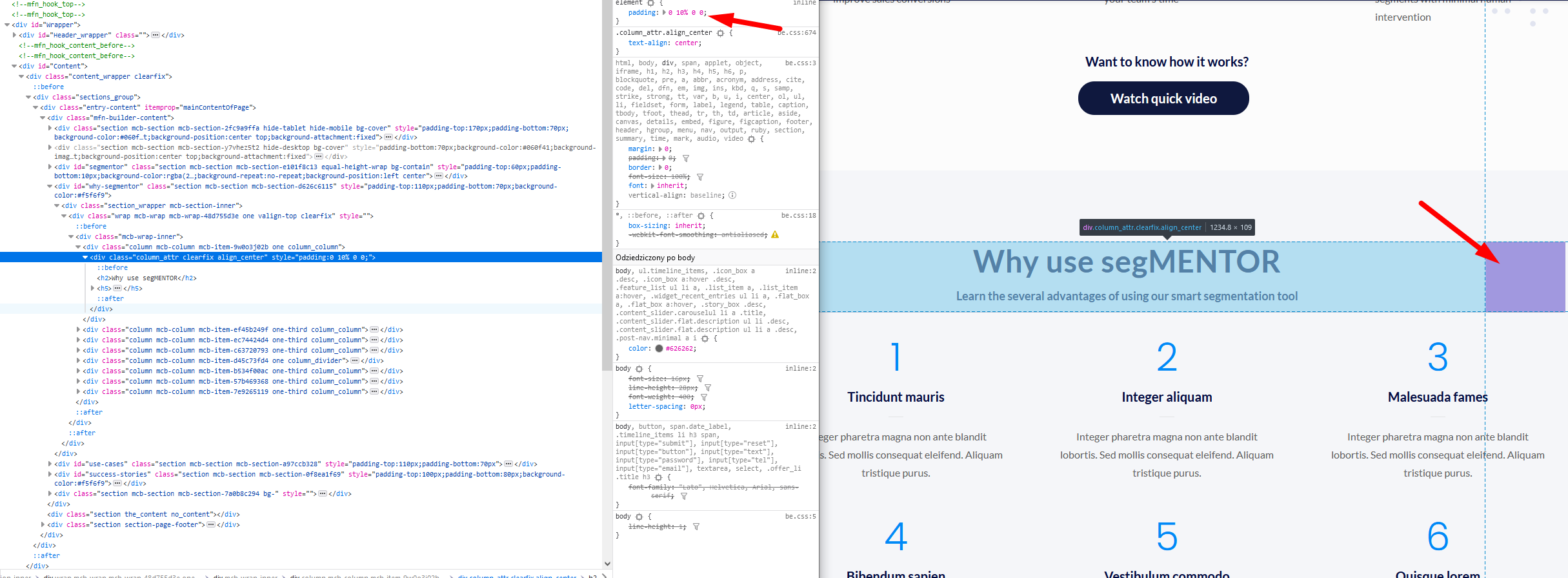1568x578 pixels.
Task: Click the info icon next to vertical-align: baseline
Action: (732, 195)
